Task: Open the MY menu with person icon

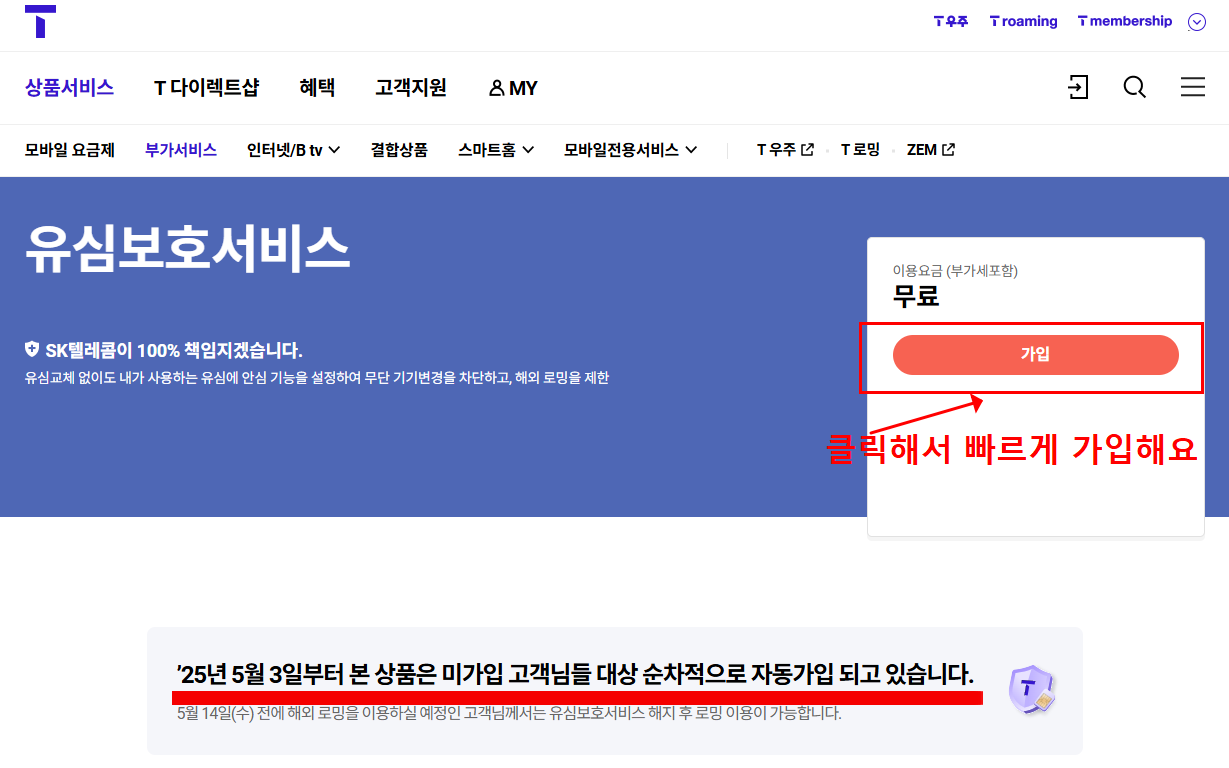Action: (513, 88)
